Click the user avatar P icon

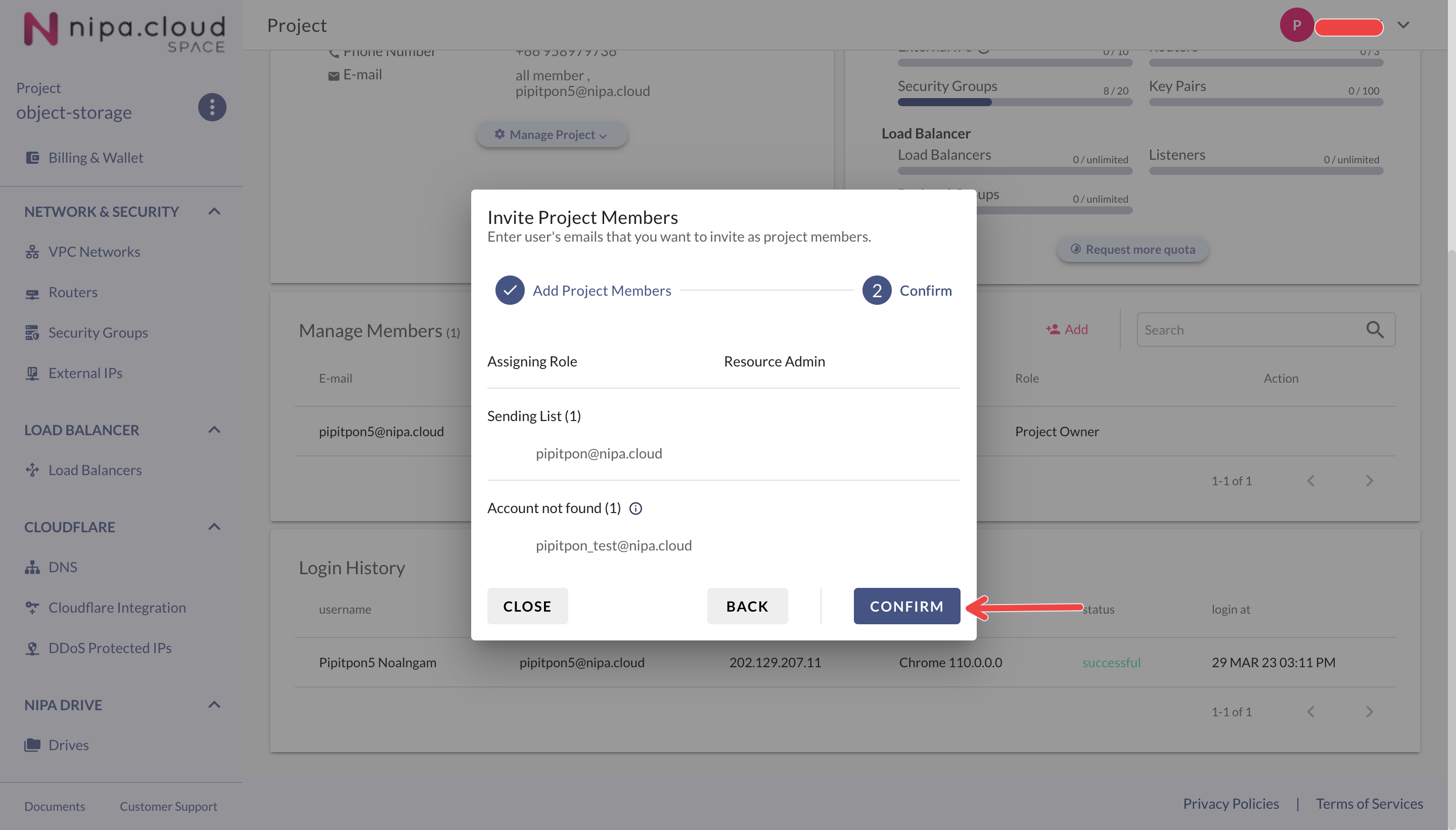coord(1296,25)
